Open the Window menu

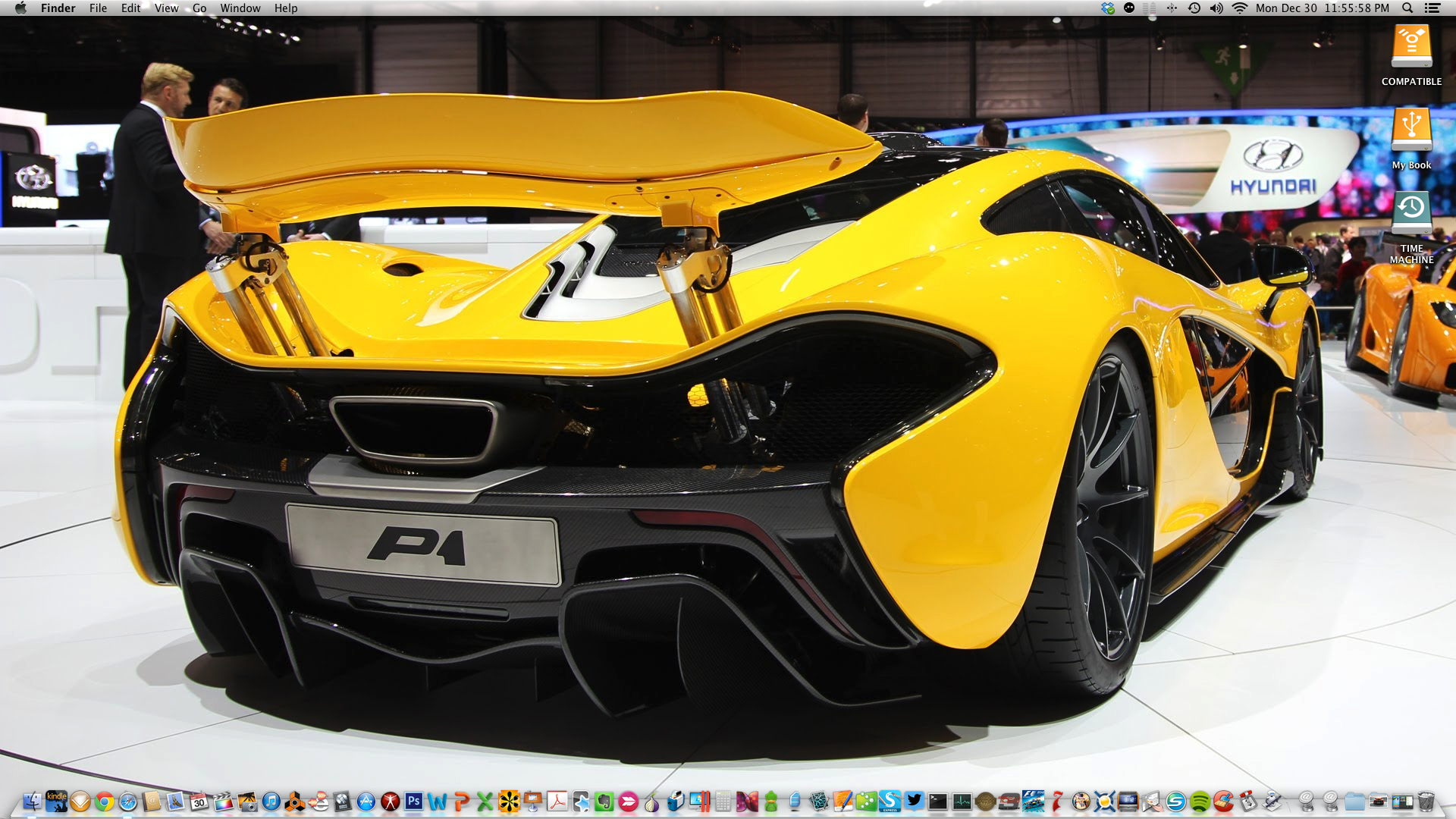pyautogui.click(x=240, y=8)
